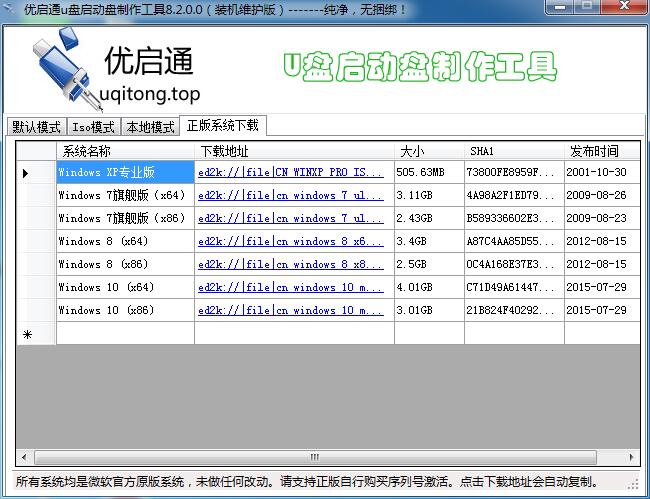Click the Windows 8 (x64) ed2k link

[x=290, y=241]
